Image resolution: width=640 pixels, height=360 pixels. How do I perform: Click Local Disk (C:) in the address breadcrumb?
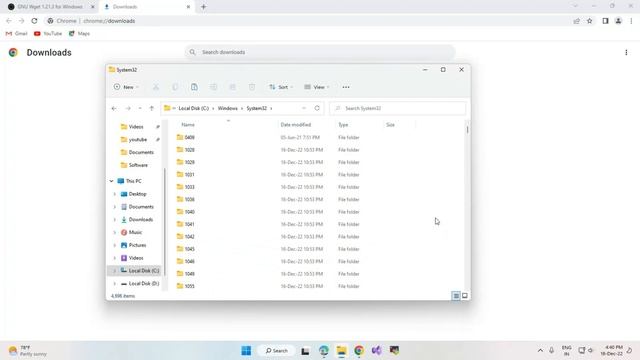tap(193, 108)
